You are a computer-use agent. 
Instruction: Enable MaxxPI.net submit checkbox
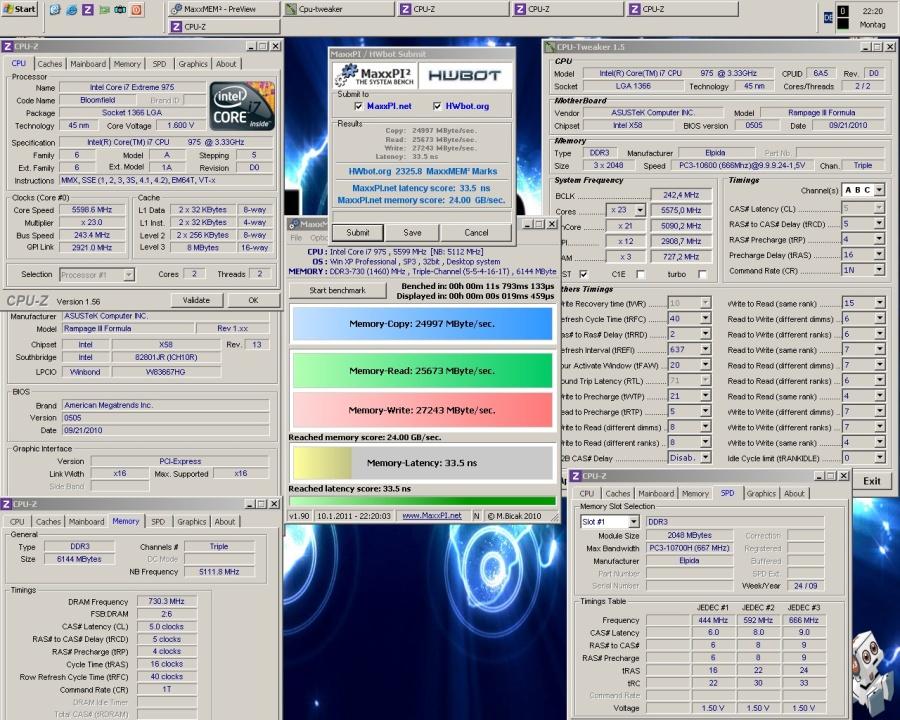coord(359,106)
